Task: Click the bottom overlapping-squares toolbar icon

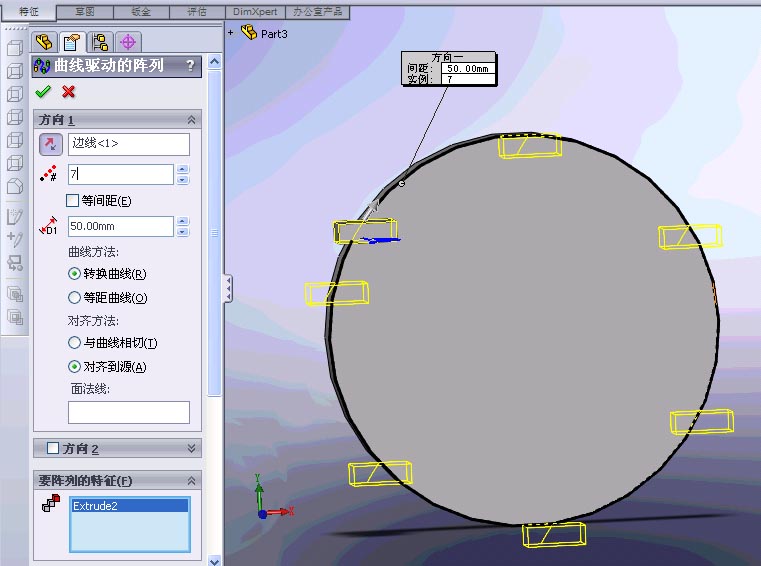Action: [x=15, y=317]
